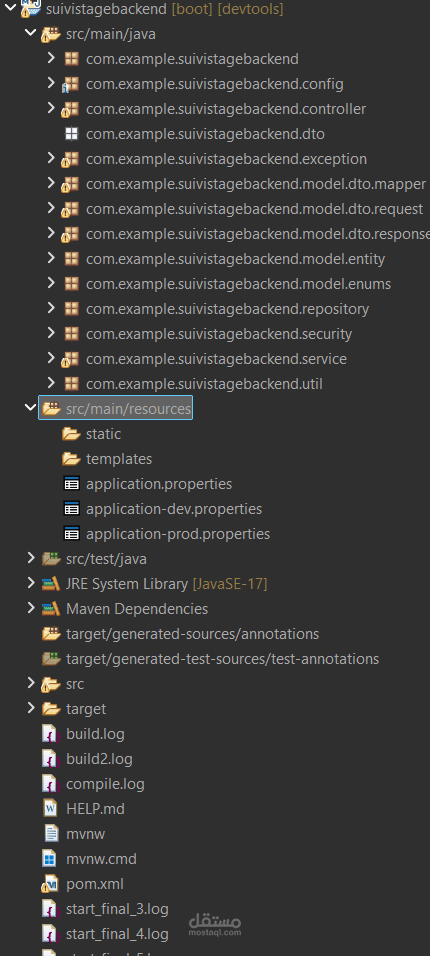Click the empty dto package icon
This screenshot has height=956, width=430.
tap(71, 134)
